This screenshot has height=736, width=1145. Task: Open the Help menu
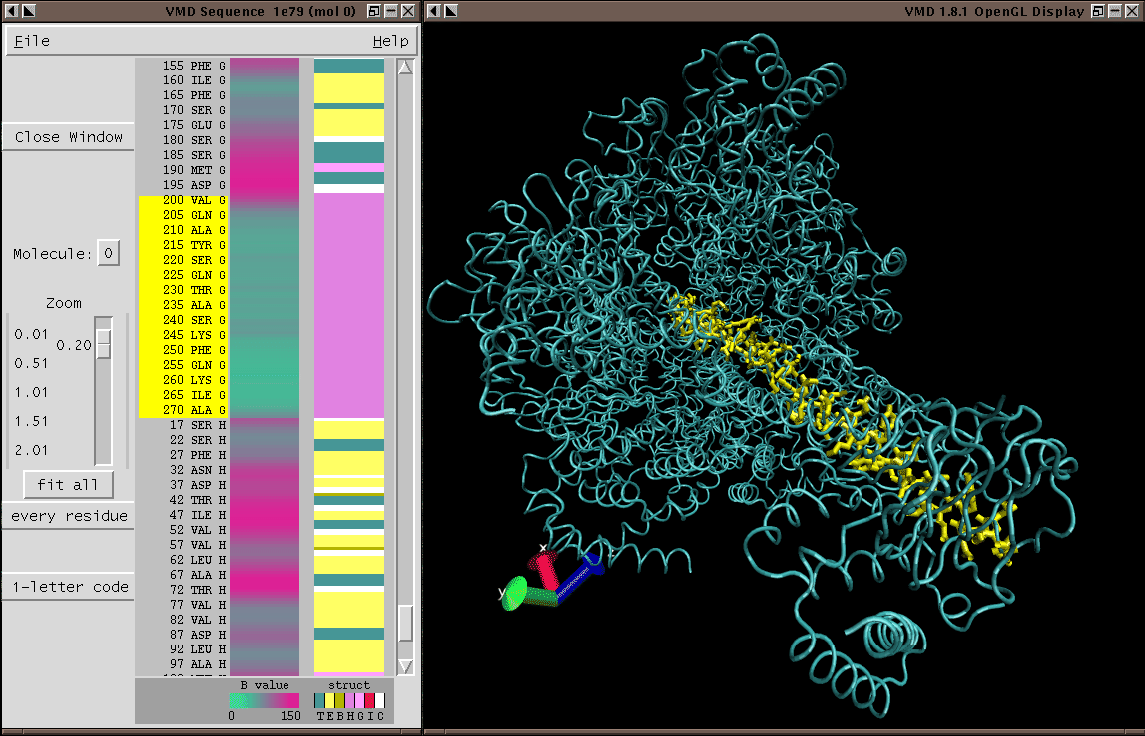point(390,41)
